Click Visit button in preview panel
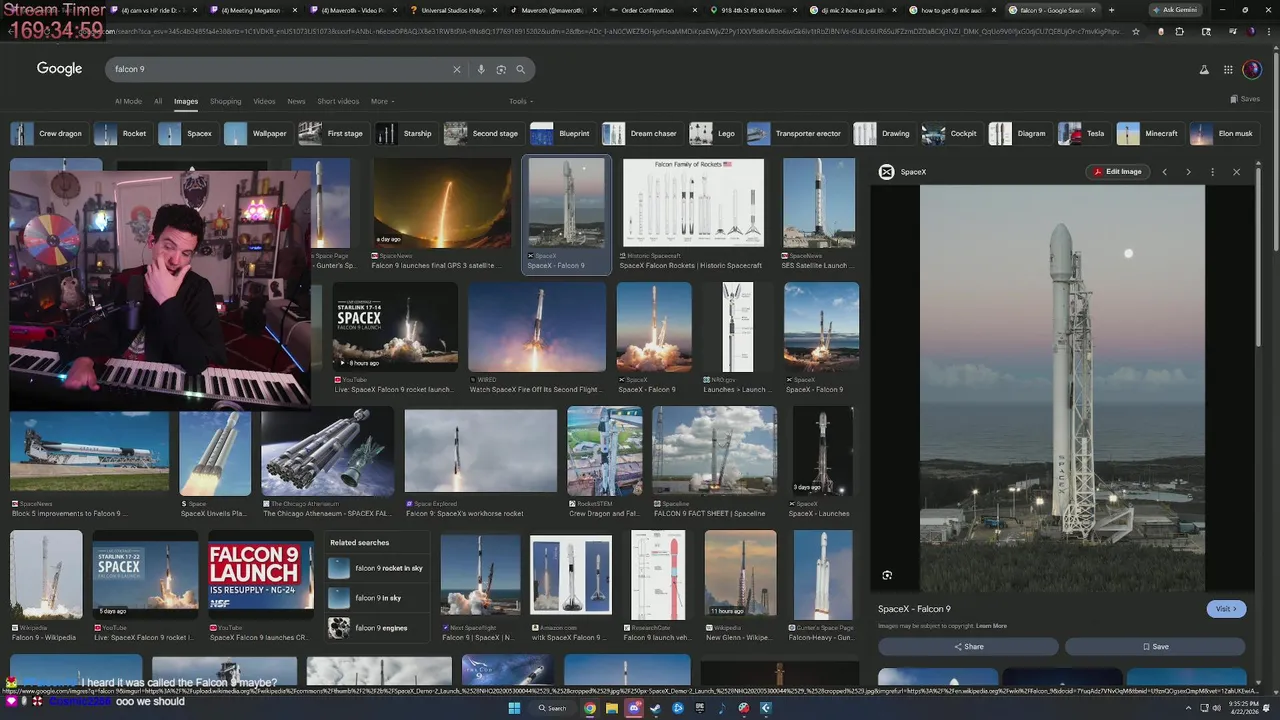This screenshot has width=1280, height=720. (x=1226, y=609)
